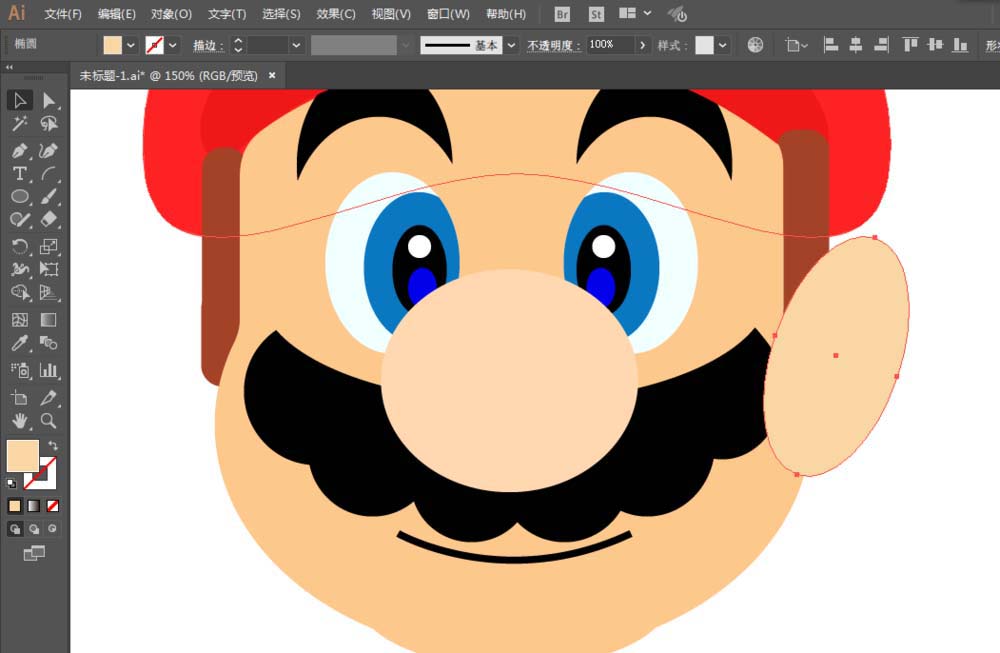Open the 视图(V) menu
The height and width of the screenshot is (653, 1000).
[x=391, y=14]
